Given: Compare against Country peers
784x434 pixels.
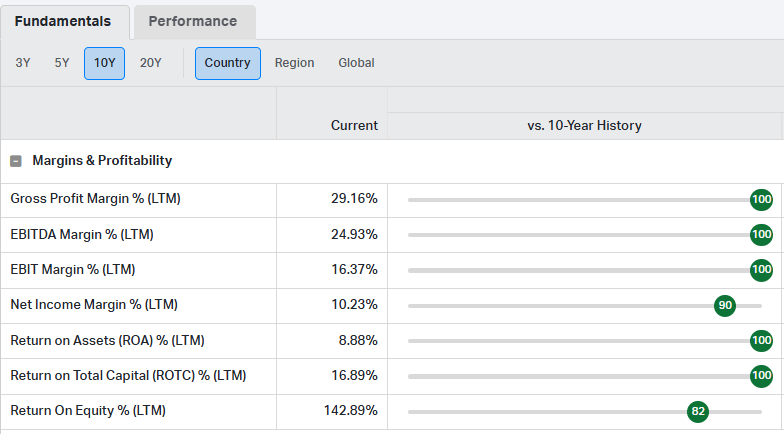Looking at the screenshot, I should point(227,63).
